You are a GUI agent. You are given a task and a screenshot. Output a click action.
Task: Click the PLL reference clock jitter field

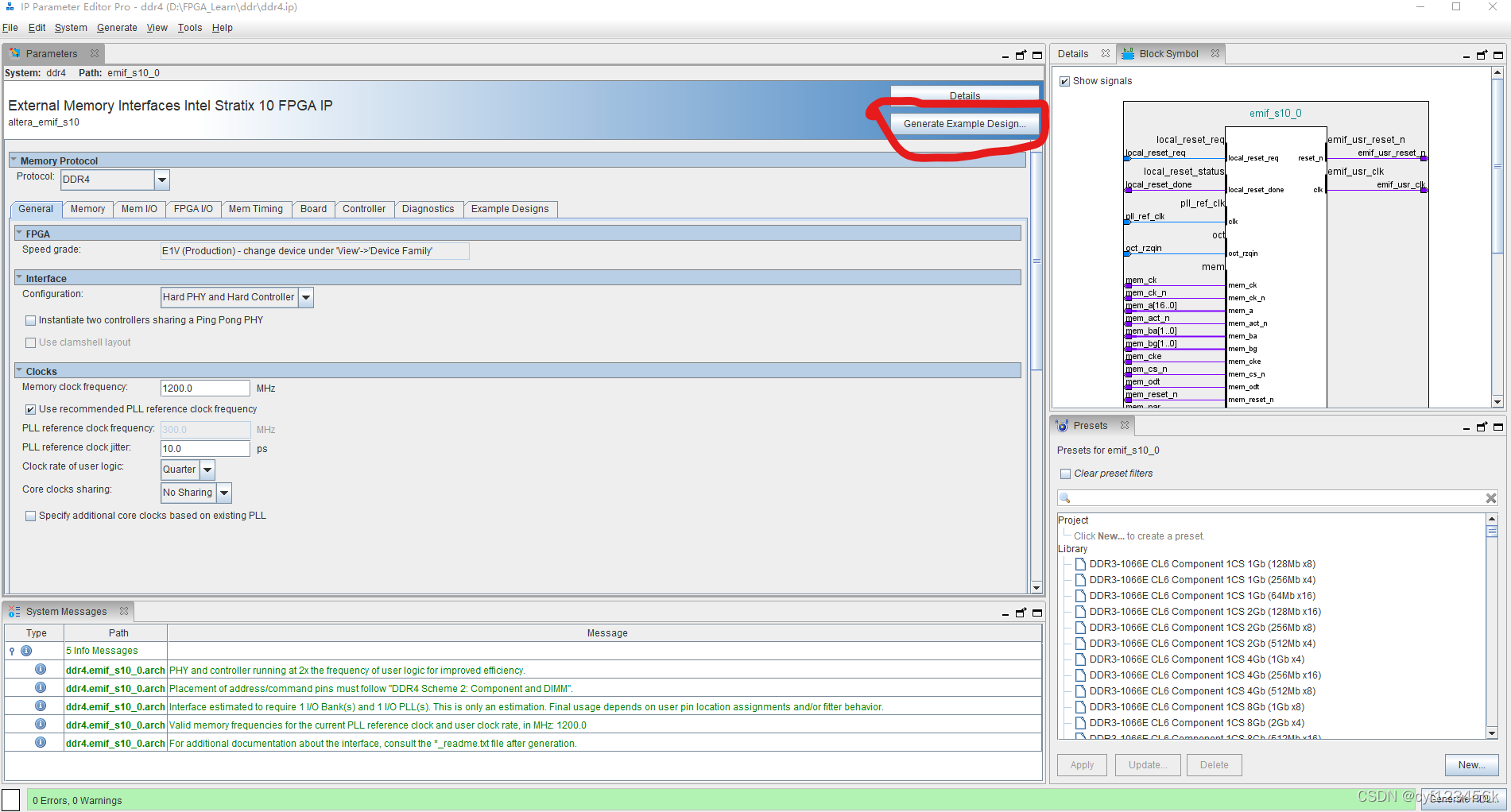point(205,449)
